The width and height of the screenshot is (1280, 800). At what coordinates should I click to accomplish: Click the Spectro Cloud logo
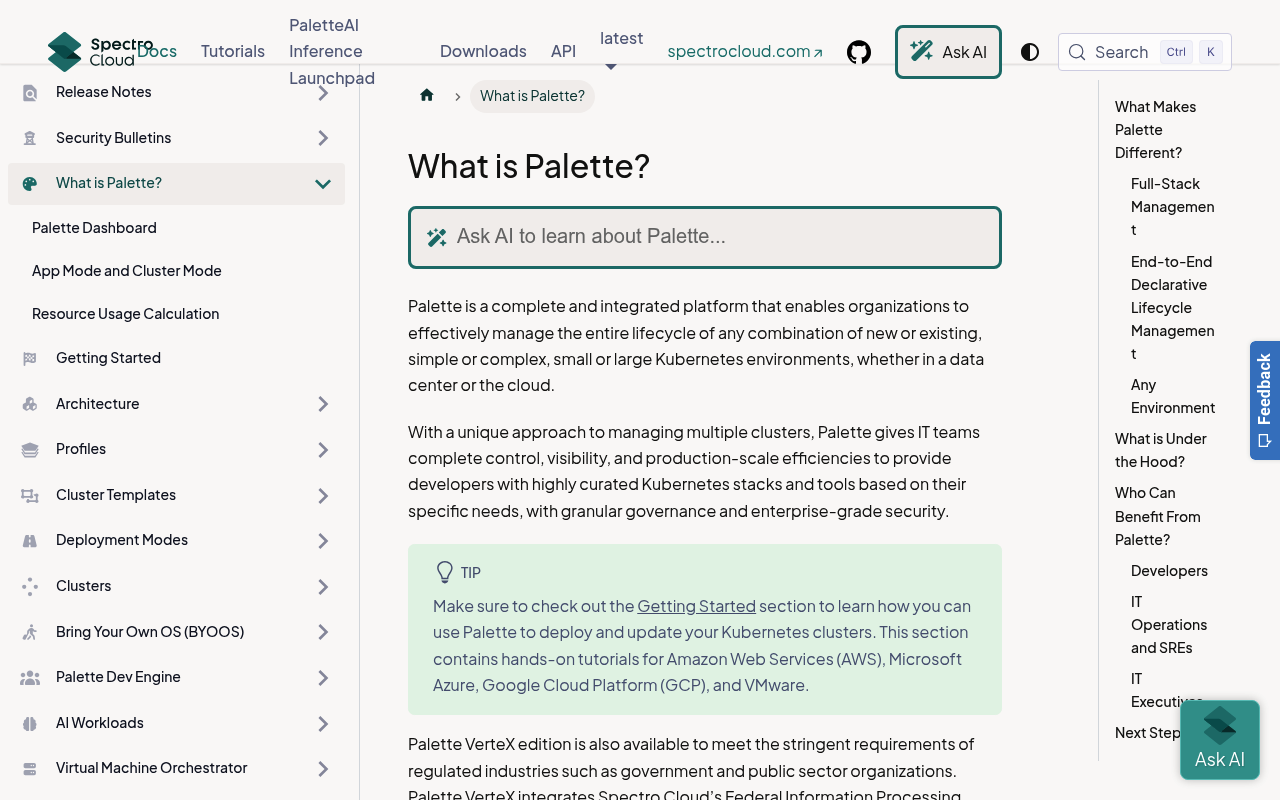pyautogui.click(x=100, y=52)
